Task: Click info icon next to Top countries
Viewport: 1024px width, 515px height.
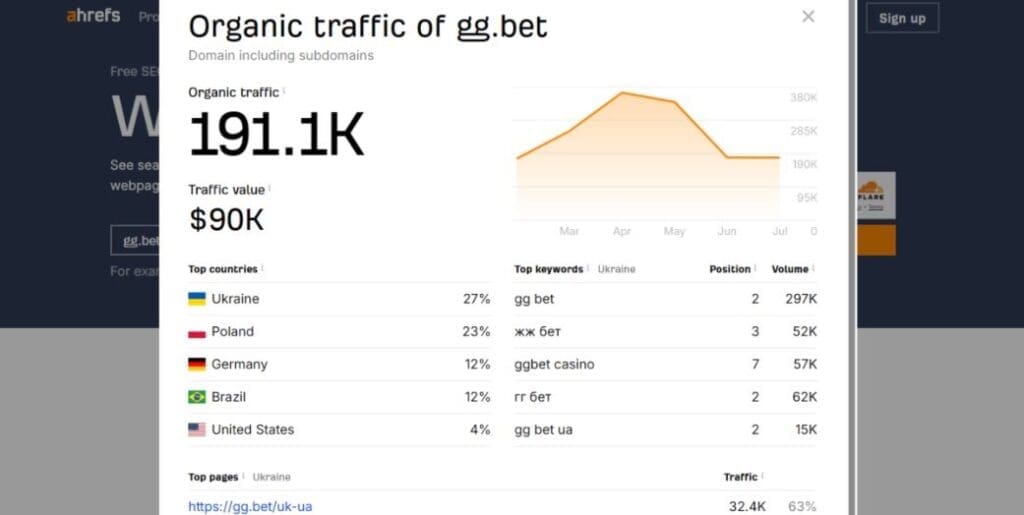Action: tap(262, 268)
